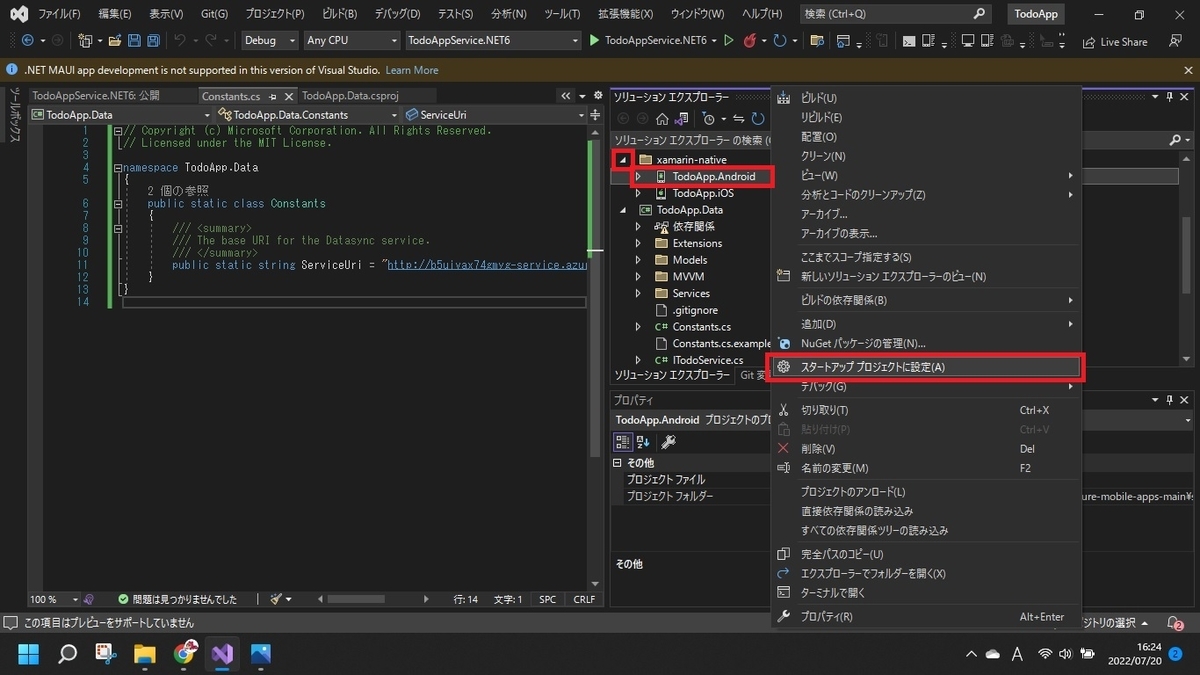Choose クリーン(N) from the context menu
Image resolution: width=1200 pixels, height=675 pixels.
926,156
